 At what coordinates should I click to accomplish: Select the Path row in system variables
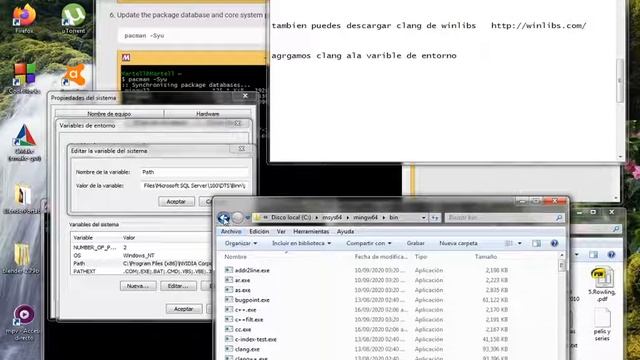(x=142, y=264)
